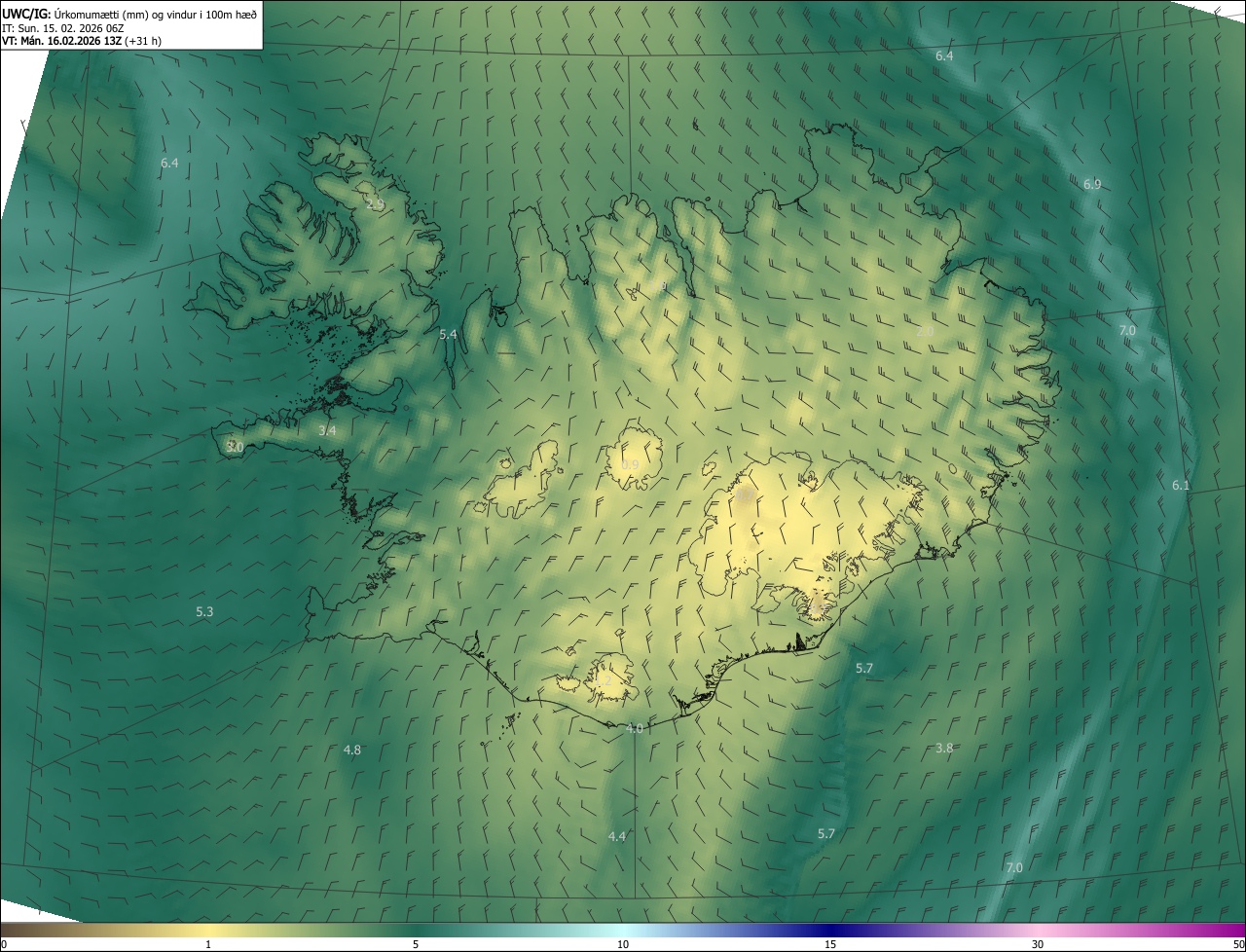Image resolution: width=1246 pixels, height=952 pixels.
Task: Click the '3.4' value label on the map
Action: point(328,430)
